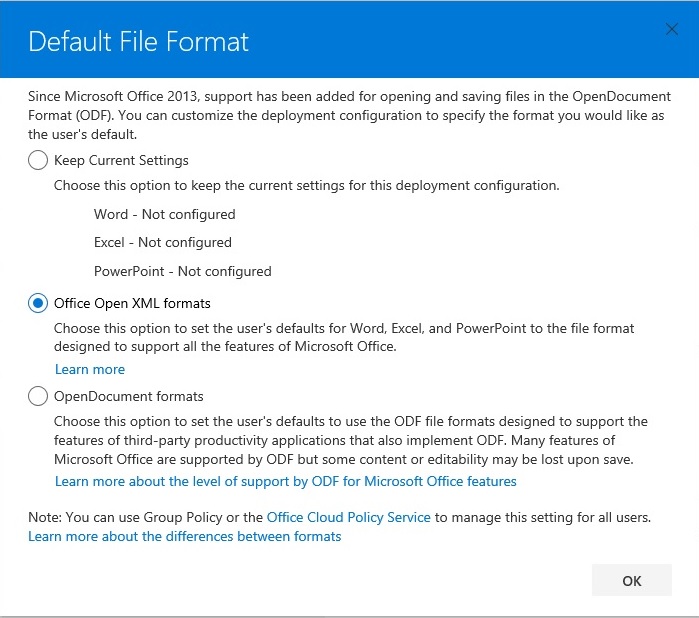Click the 'OpenDocument formats' label text
Image resolution: width=699 pixels, height=618 pixels.
(129, 396)
